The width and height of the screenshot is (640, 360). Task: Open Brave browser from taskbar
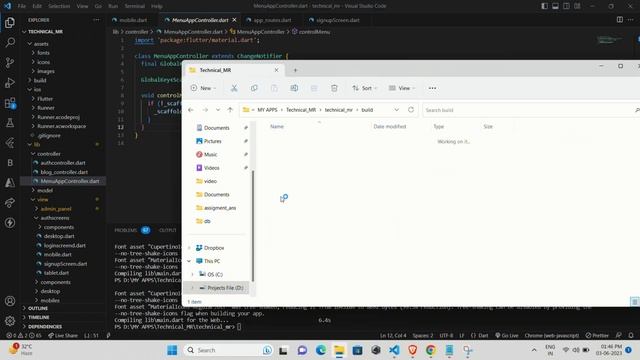coord(412,350)
